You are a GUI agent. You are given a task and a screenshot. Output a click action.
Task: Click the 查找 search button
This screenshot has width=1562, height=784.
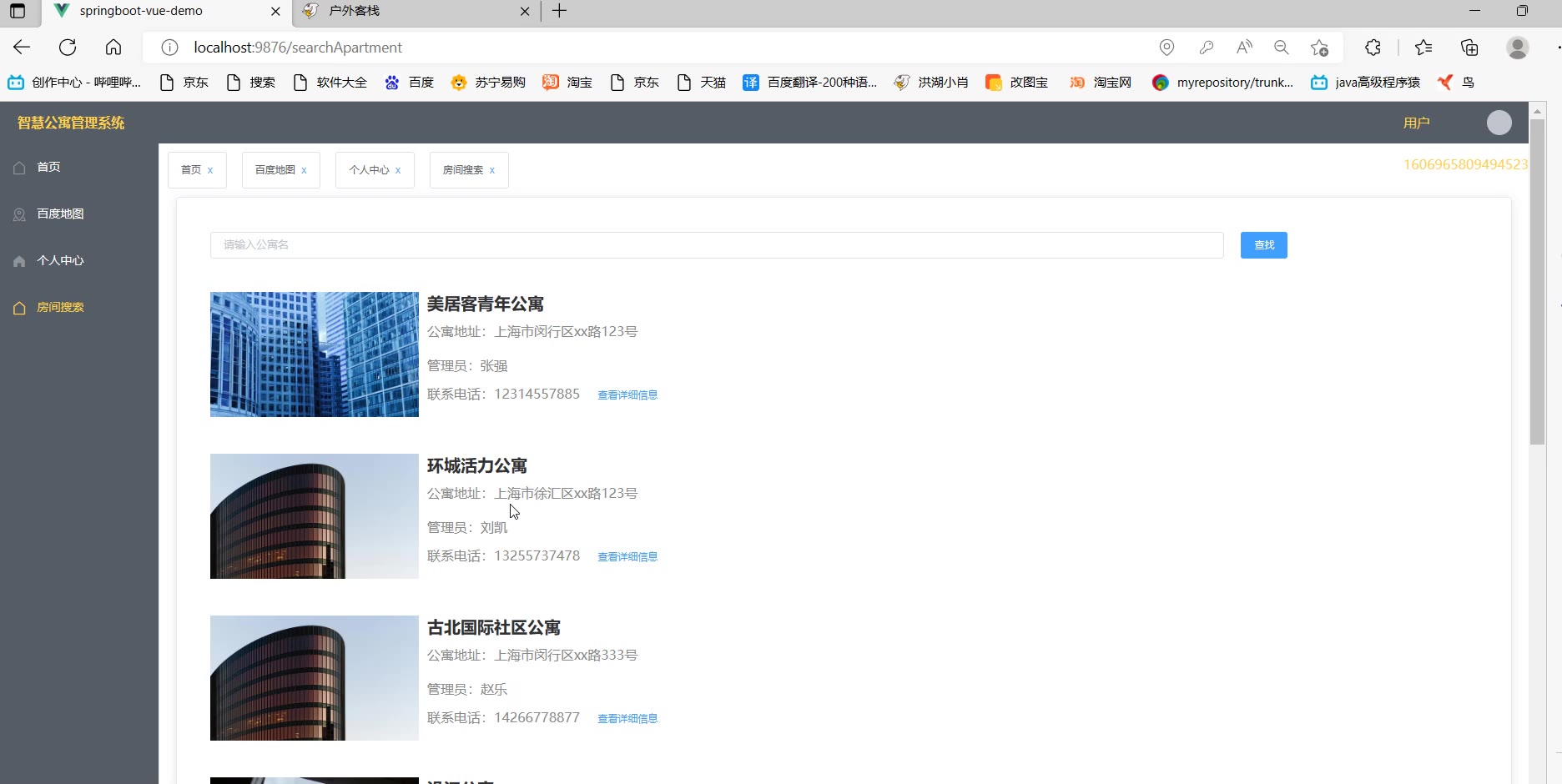pyautogui.click(x=1264, y=245)
